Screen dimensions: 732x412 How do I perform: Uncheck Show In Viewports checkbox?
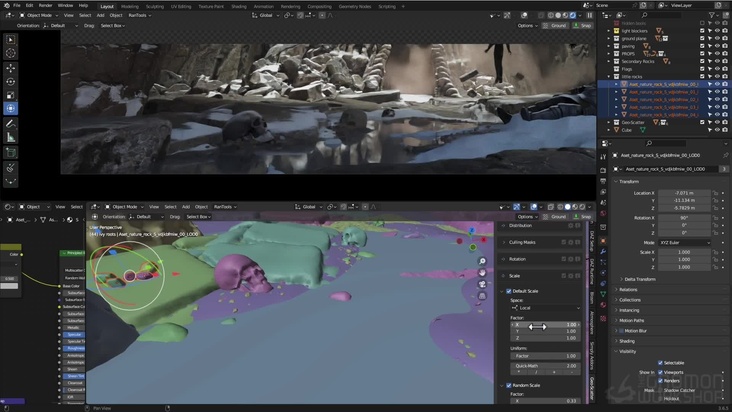point(660,372)
